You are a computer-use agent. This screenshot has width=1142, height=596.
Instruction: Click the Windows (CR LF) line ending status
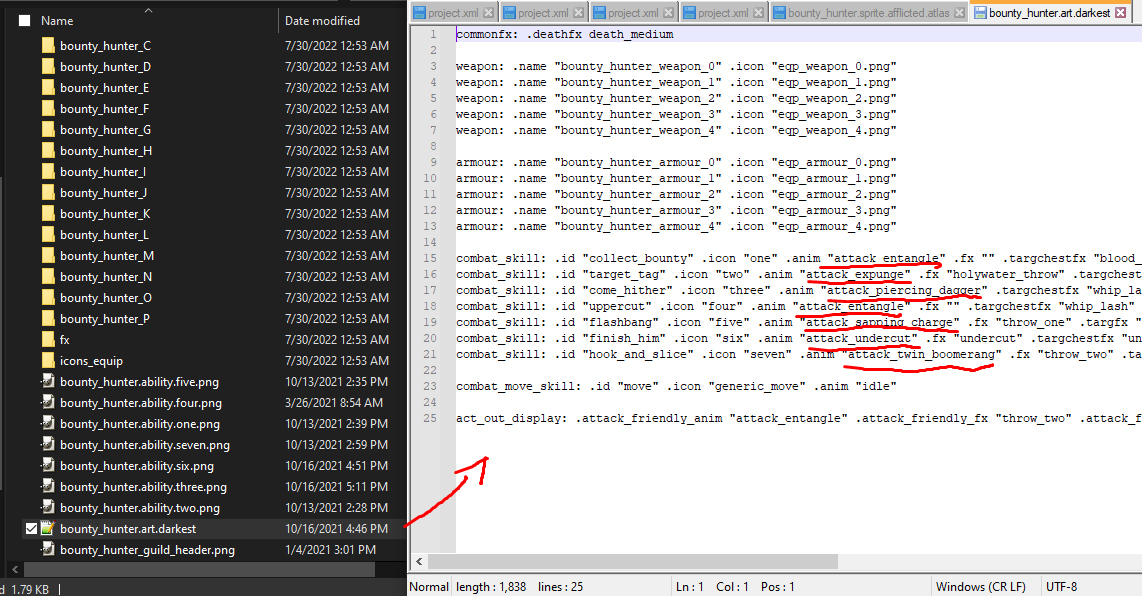pyautogui.click(x=980, y=587)
